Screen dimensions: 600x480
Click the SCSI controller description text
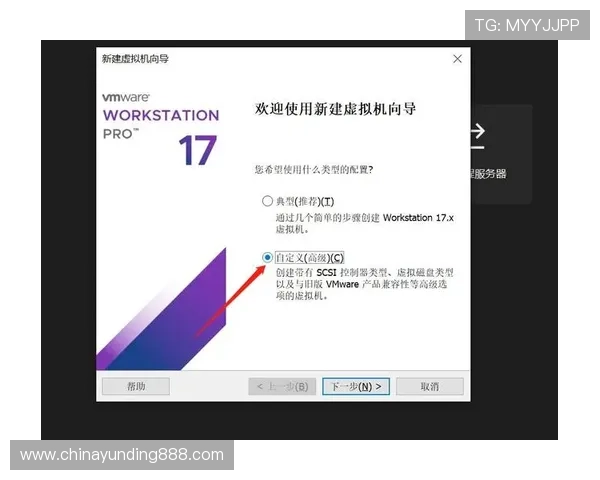click(365, 284)
